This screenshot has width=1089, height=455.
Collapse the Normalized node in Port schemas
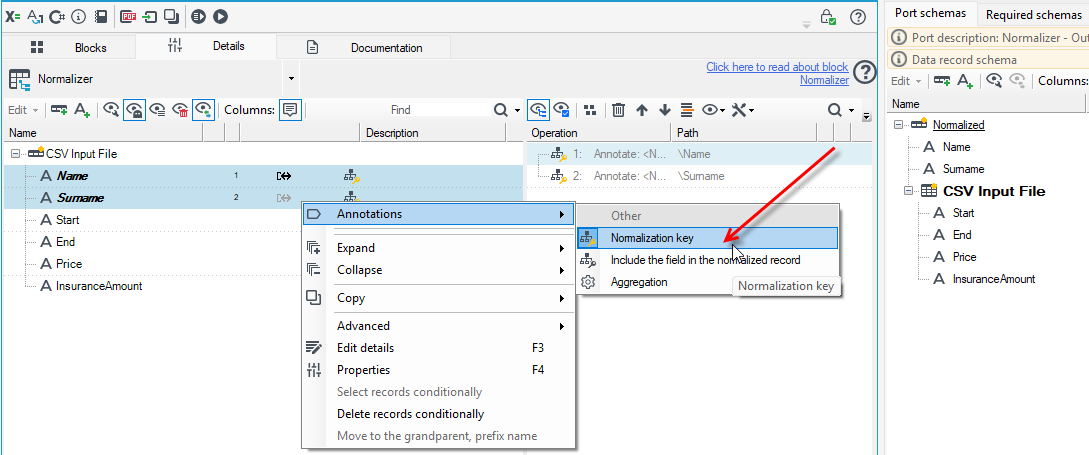(900, 125)
